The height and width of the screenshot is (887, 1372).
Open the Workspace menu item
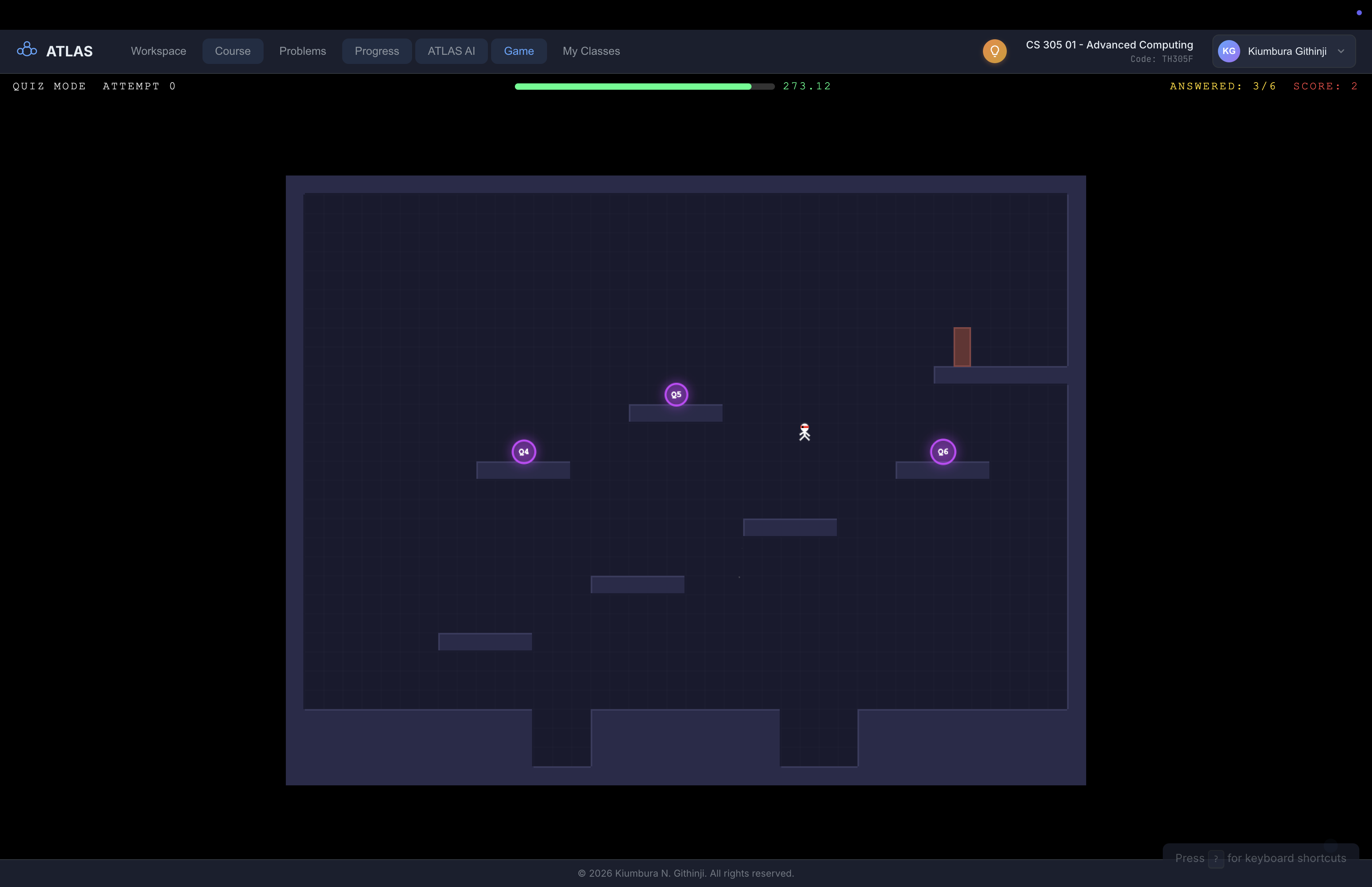tap(158, 51)
